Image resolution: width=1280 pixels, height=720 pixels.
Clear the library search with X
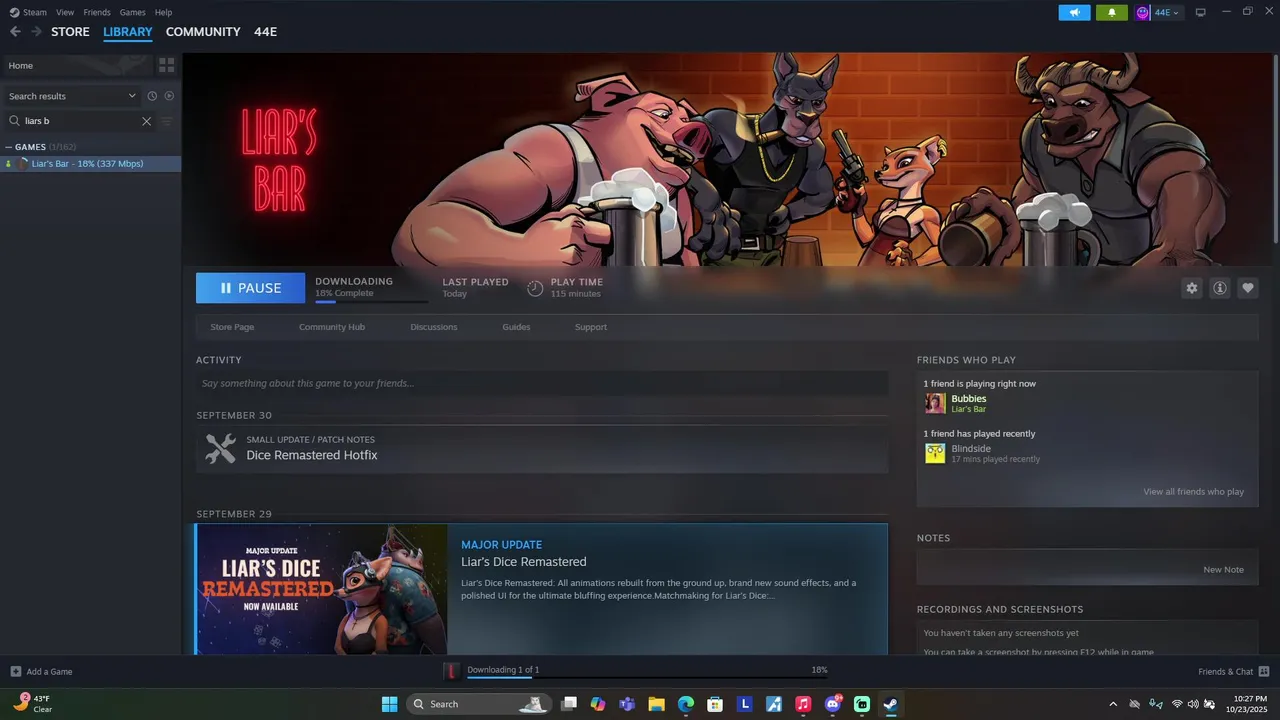(x=146, y=121)
